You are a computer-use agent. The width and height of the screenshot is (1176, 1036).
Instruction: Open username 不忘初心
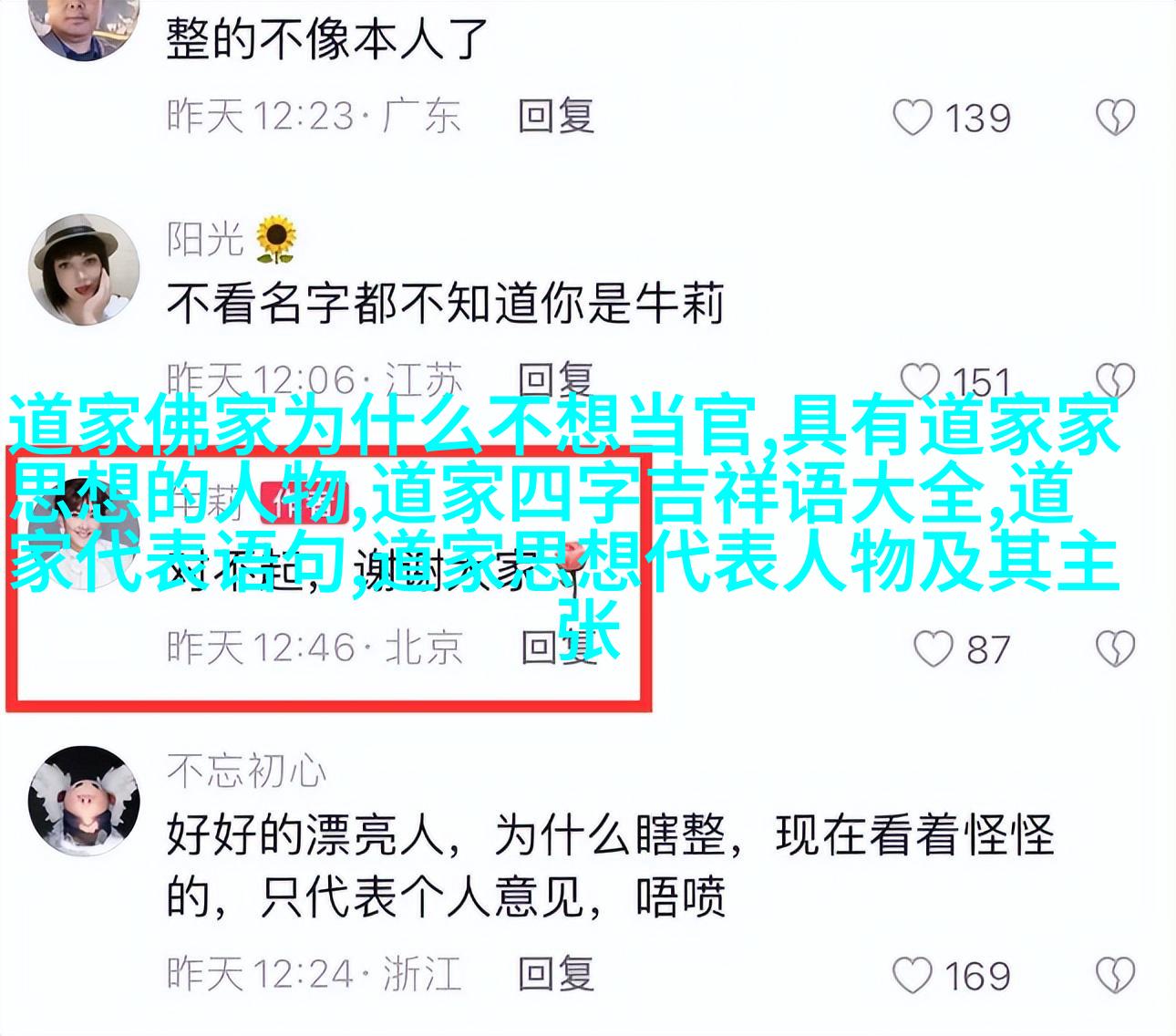pyautogui.click(x=246, y=772)
